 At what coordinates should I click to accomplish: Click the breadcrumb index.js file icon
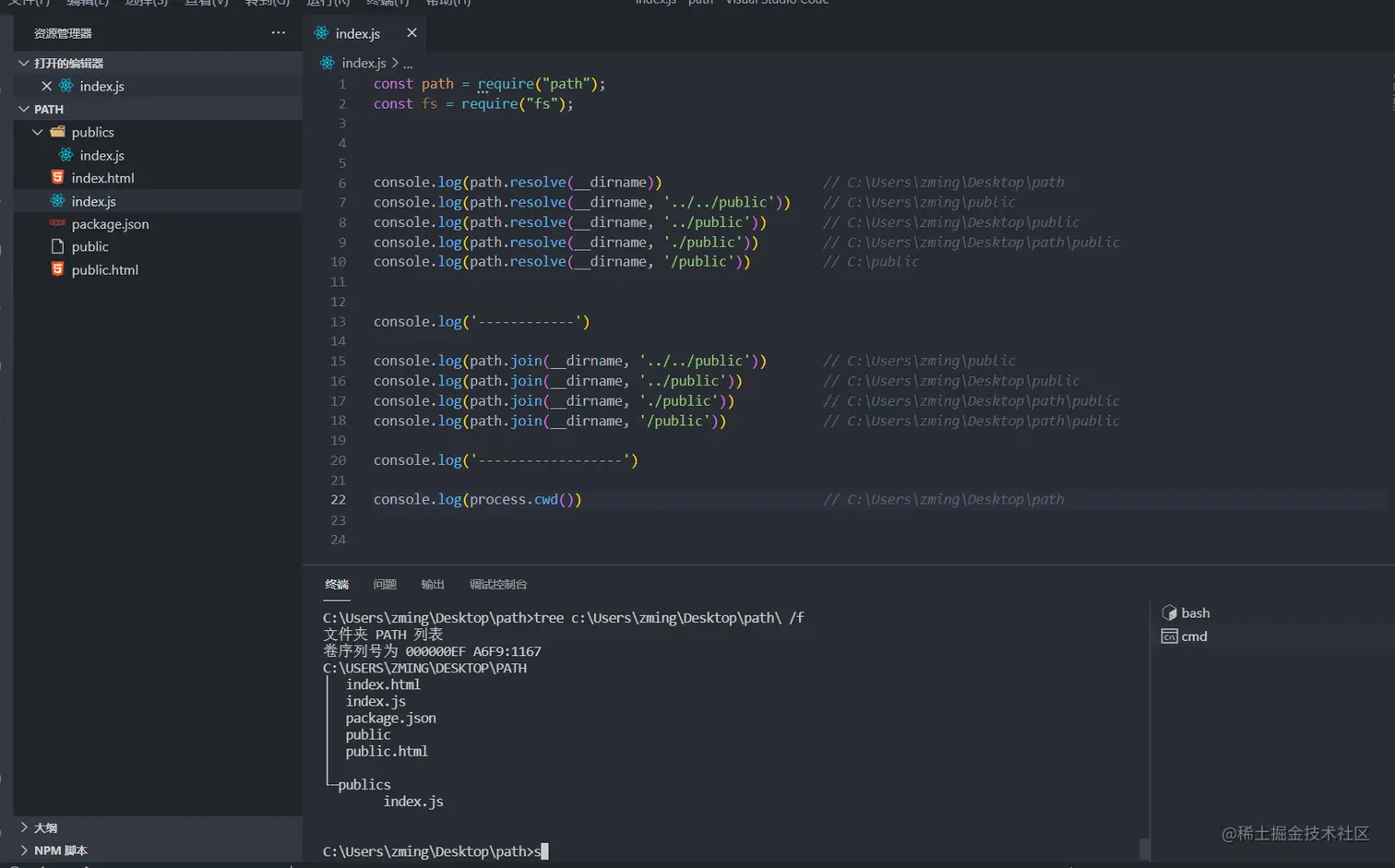click(328, 63)
